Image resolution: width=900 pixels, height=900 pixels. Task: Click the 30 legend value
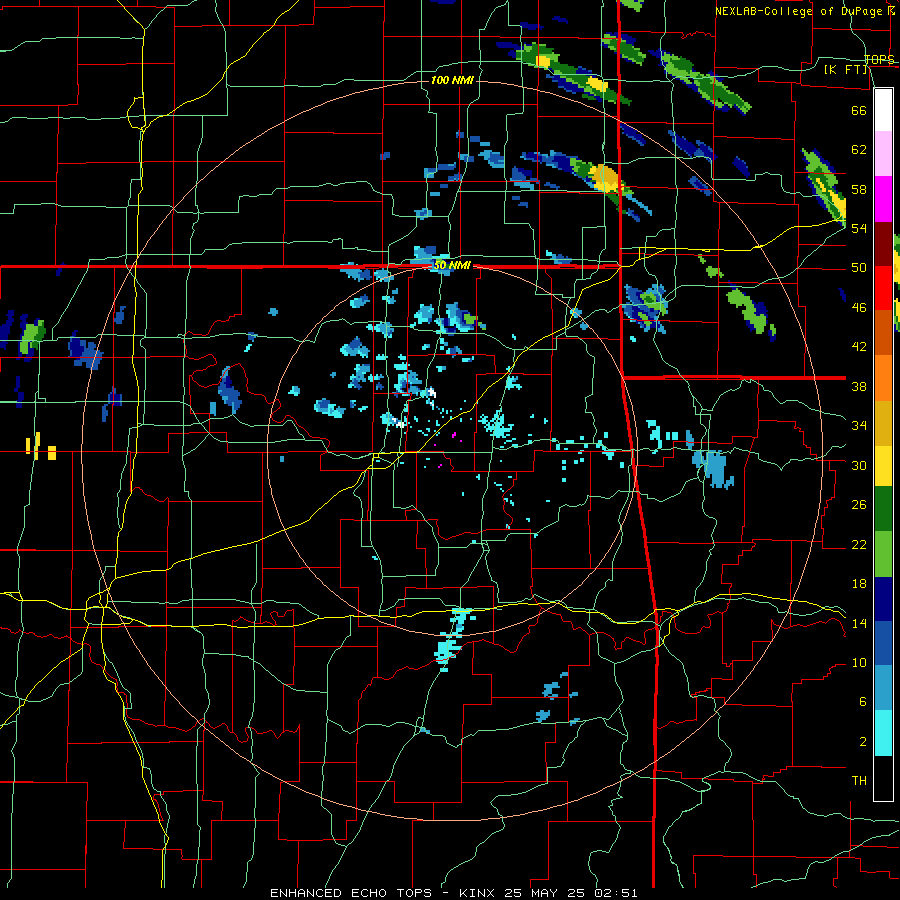pyautogui.click(x=859, y=465)
